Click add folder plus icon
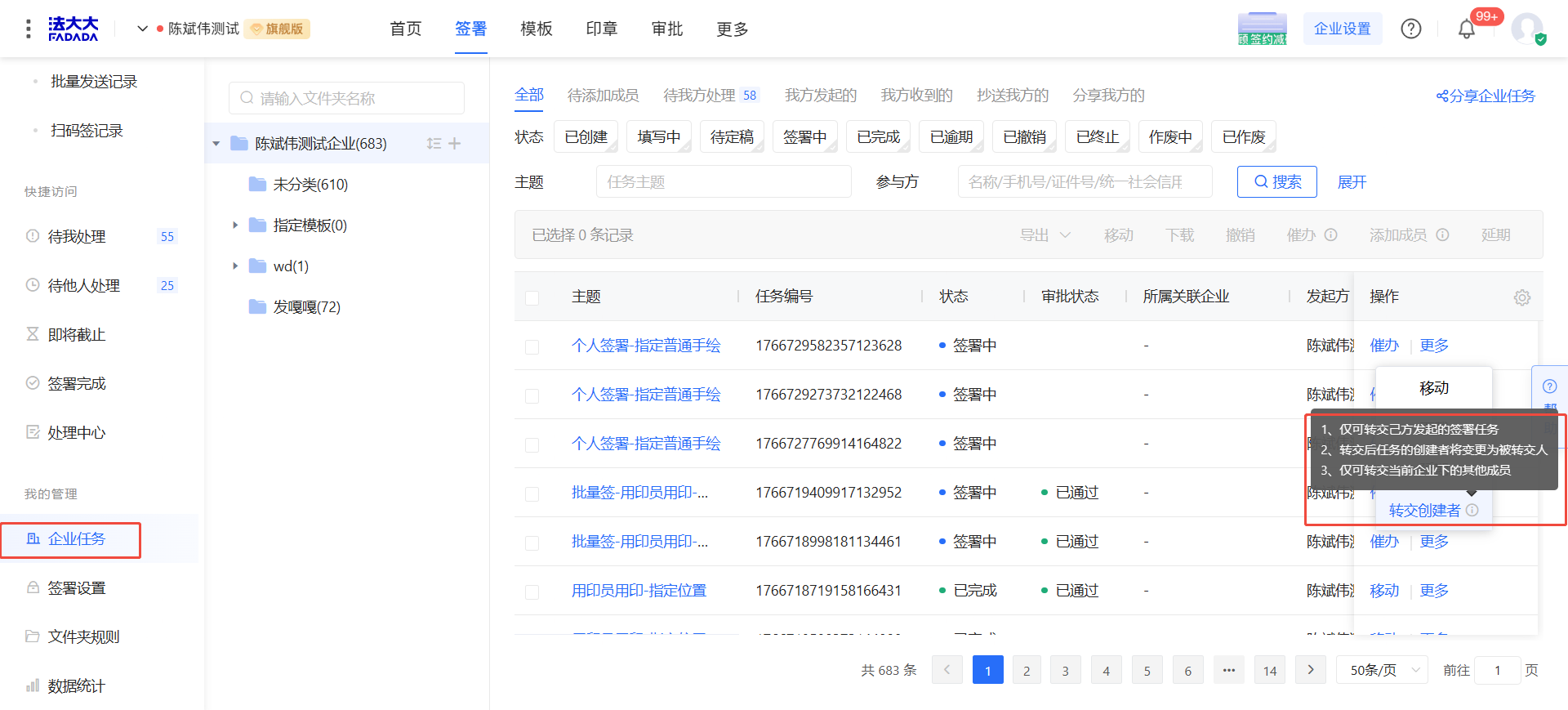The width and height of the screenshot is (1568, 710). (x=455, y=144)
